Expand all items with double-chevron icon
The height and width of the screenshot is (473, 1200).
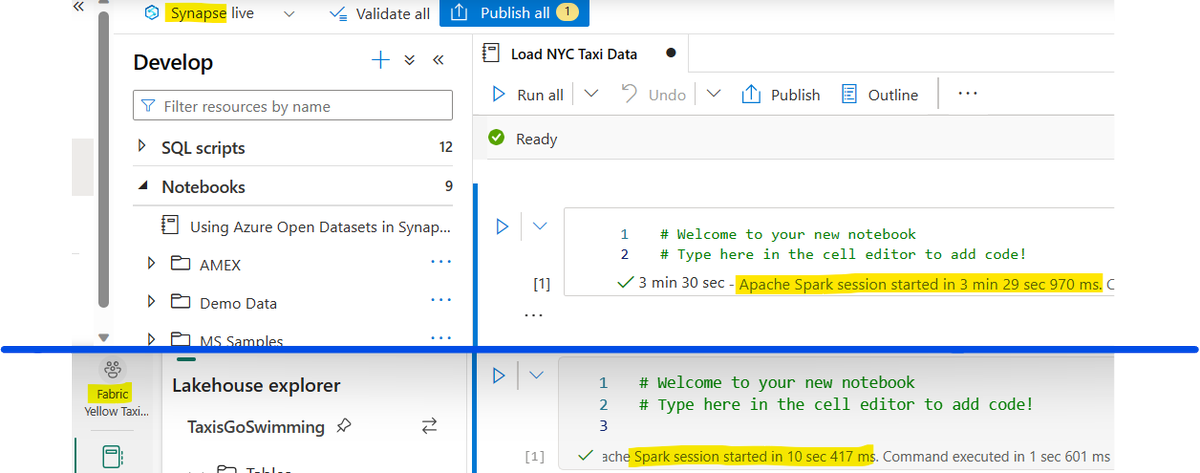(409, 60)
